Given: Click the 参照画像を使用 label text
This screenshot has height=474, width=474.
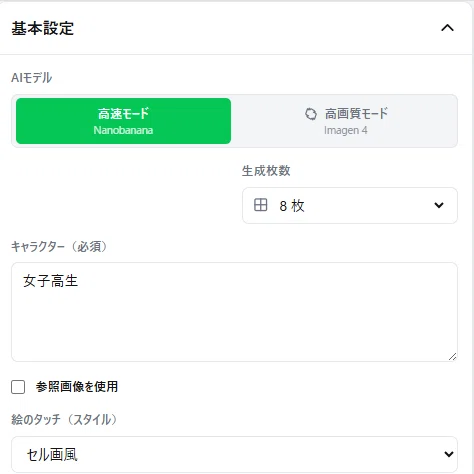Looking at the screenshot, I should tap(77, 387).
